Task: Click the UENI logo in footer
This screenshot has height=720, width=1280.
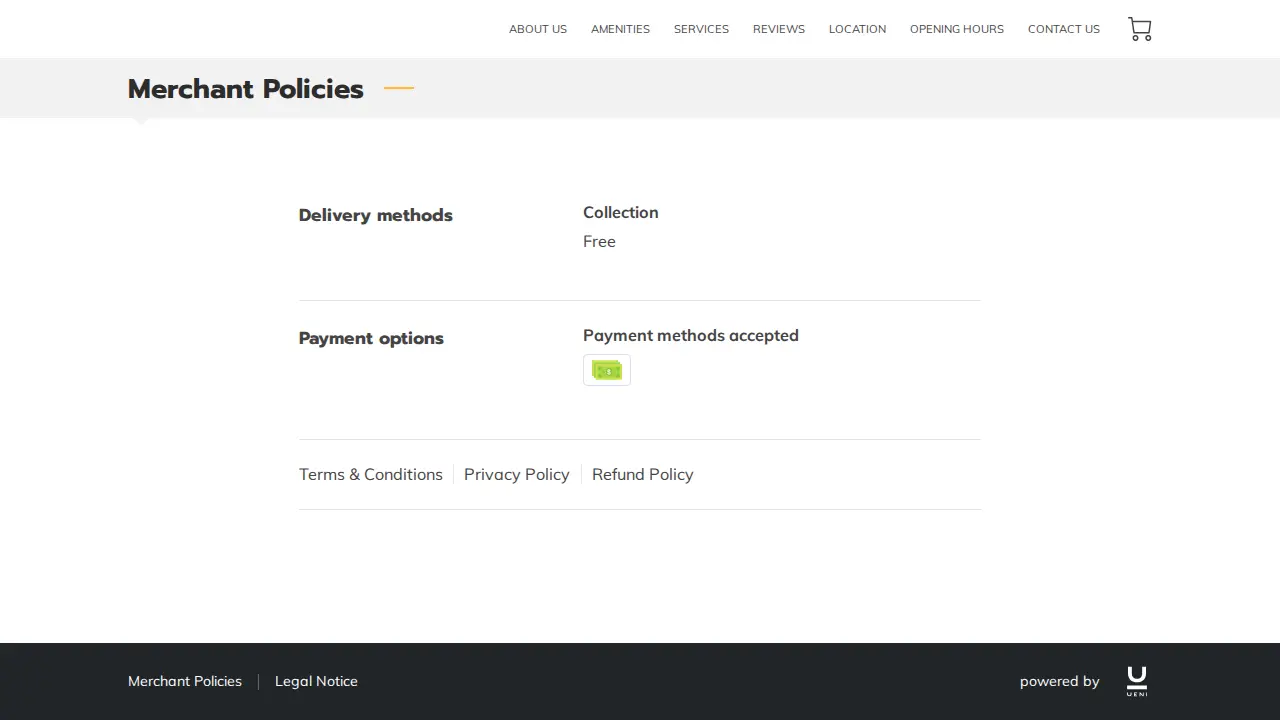Action: [x=1137, y=681]
